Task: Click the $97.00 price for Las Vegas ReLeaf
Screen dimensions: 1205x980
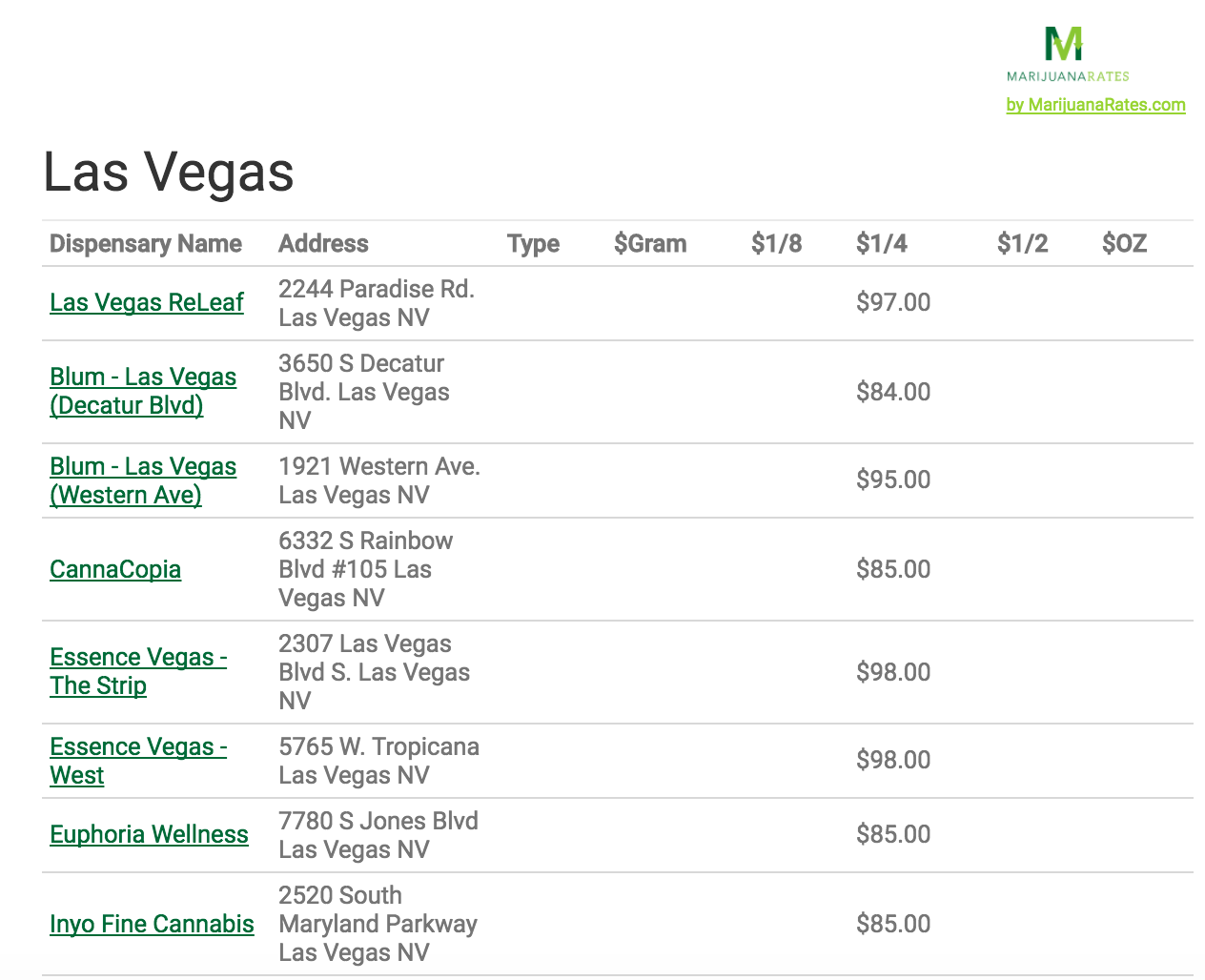Action: [x=893, y=302]
